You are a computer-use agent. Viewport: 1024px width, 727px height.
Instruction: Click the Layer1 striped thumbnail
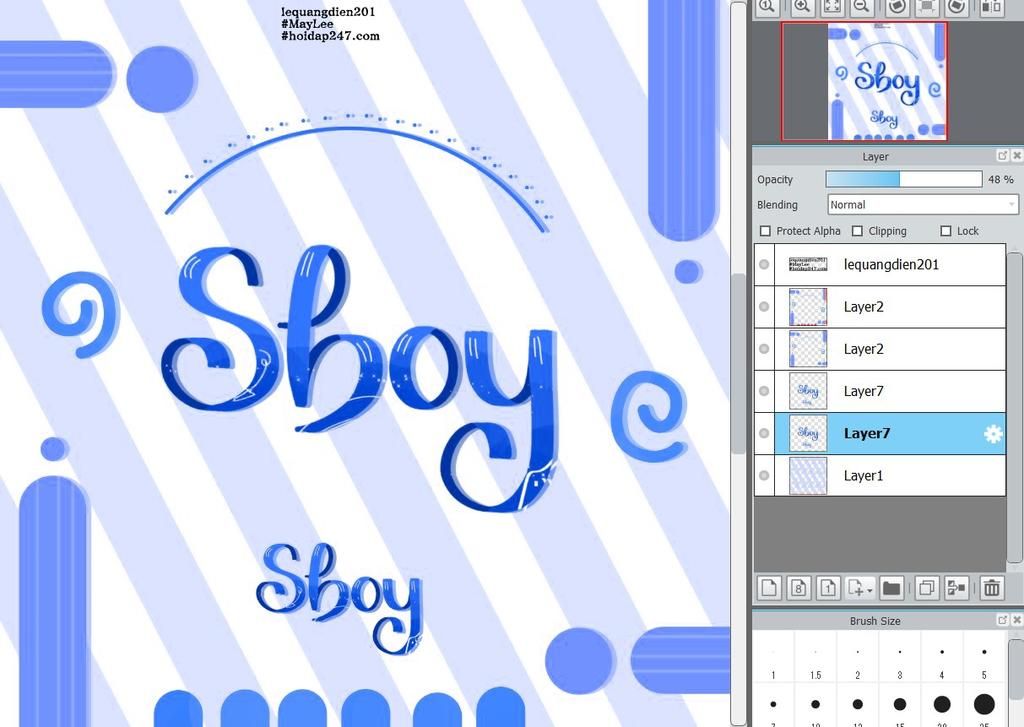(808, 476)
